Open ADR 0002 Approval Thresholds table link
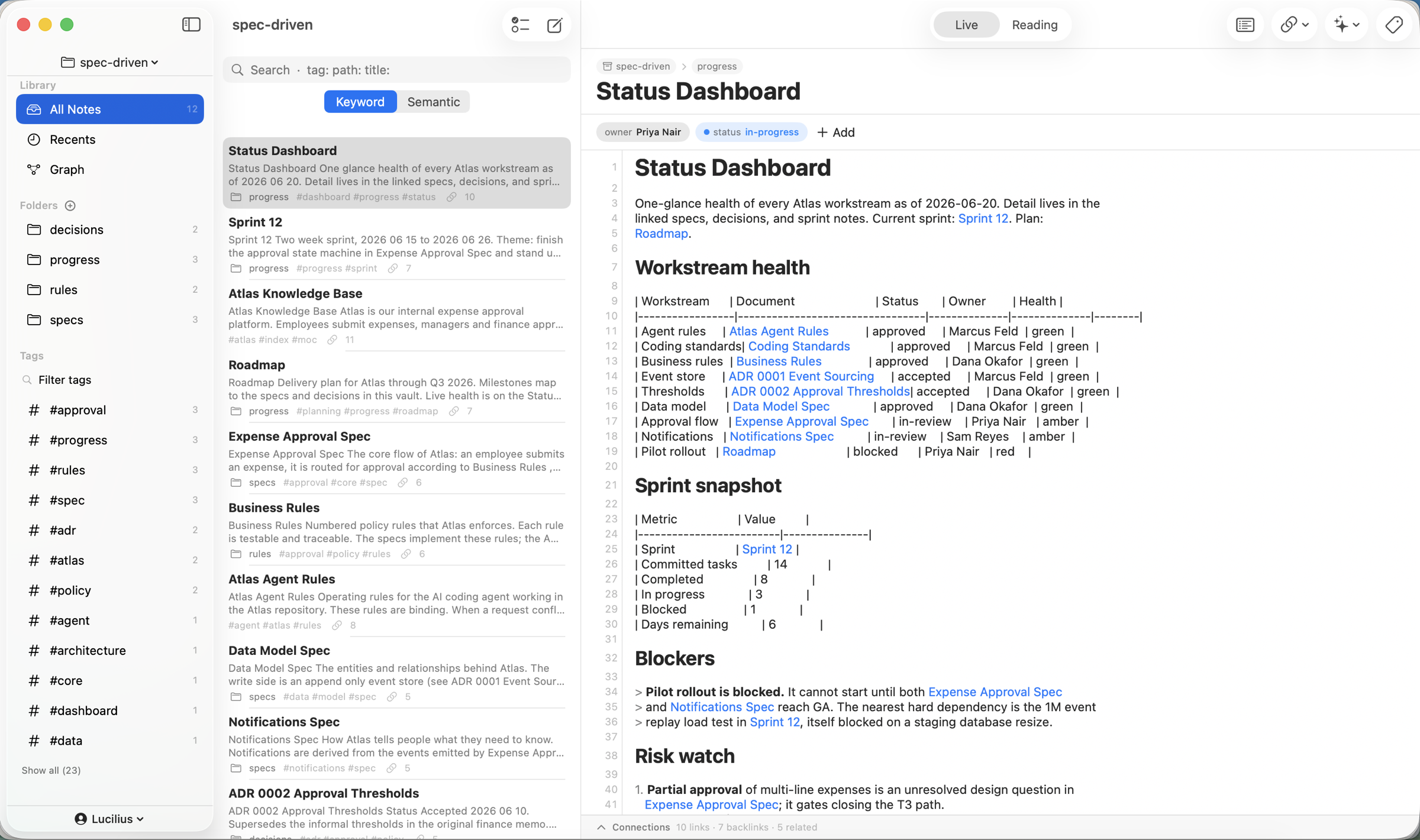1420x840 pixels. 820,392
